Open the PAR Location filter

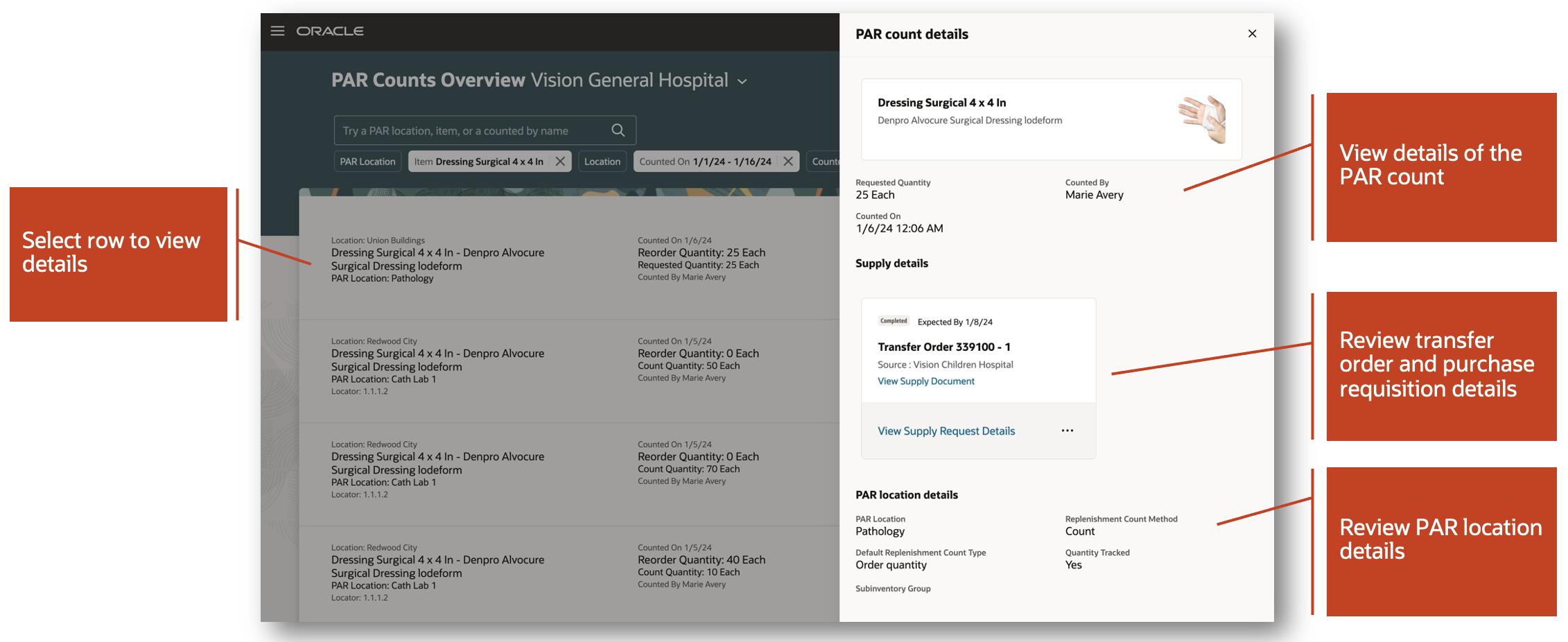pyautogui.click(x=367, y=161)
